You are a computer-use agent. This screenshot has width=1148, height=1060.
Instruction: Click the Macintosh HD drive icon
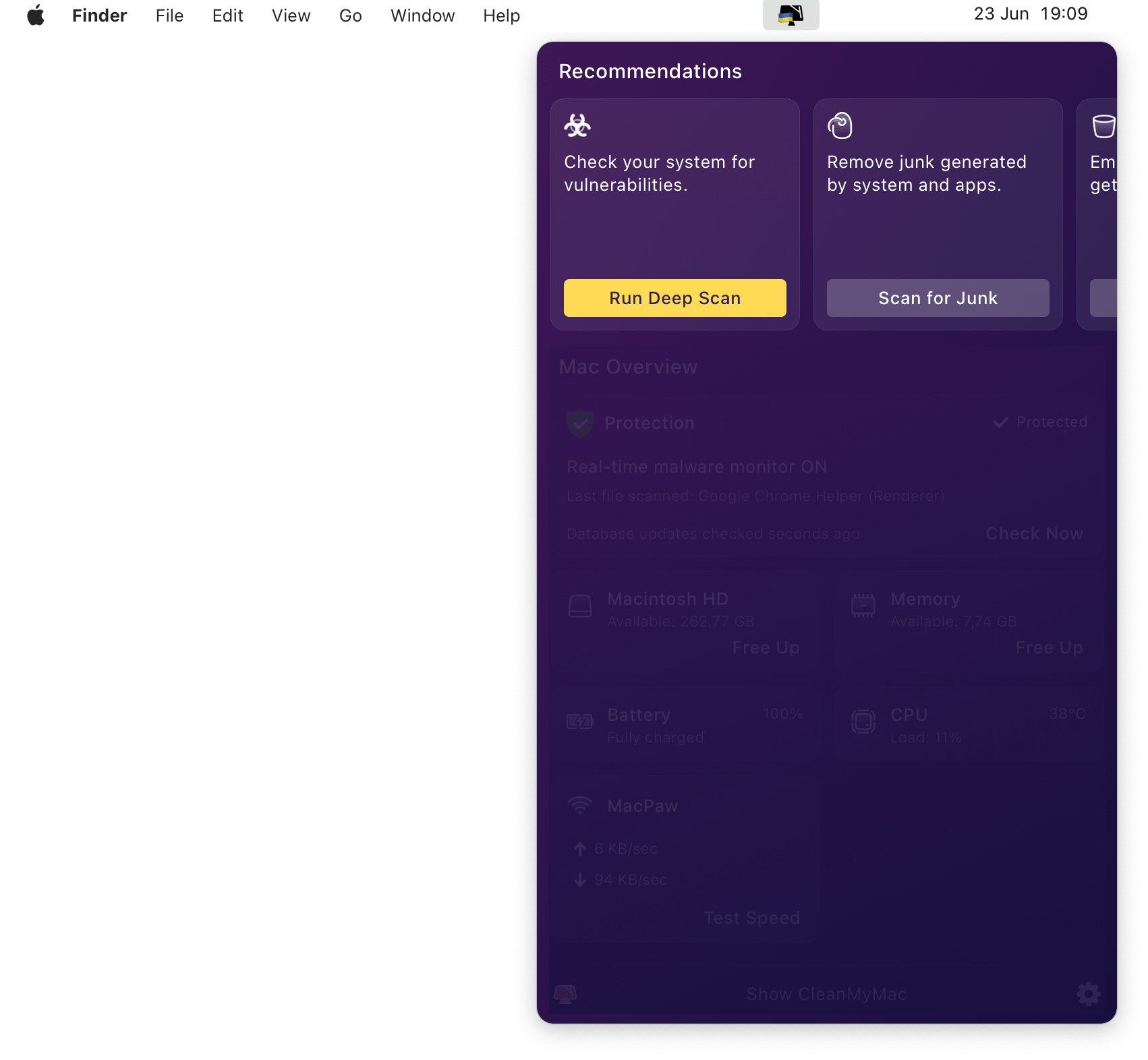point(580,606)
